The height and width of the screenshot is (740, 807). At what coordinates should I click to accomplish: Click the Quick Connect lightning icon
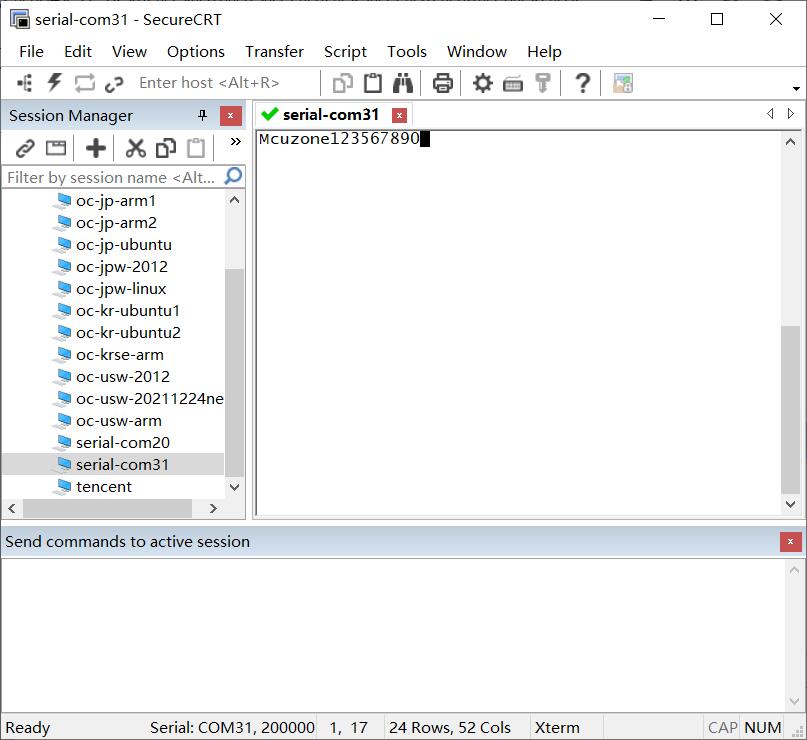click(x=55, y=82)
